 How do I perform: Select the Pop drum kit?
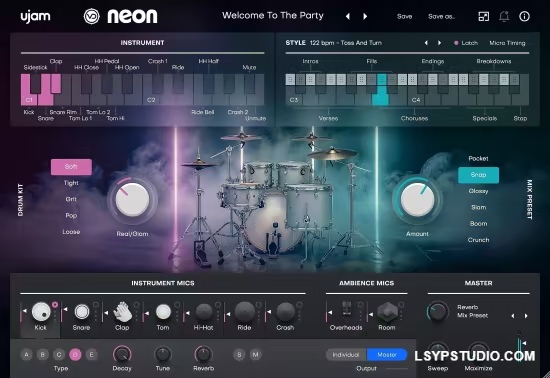[x=71, y=216]
